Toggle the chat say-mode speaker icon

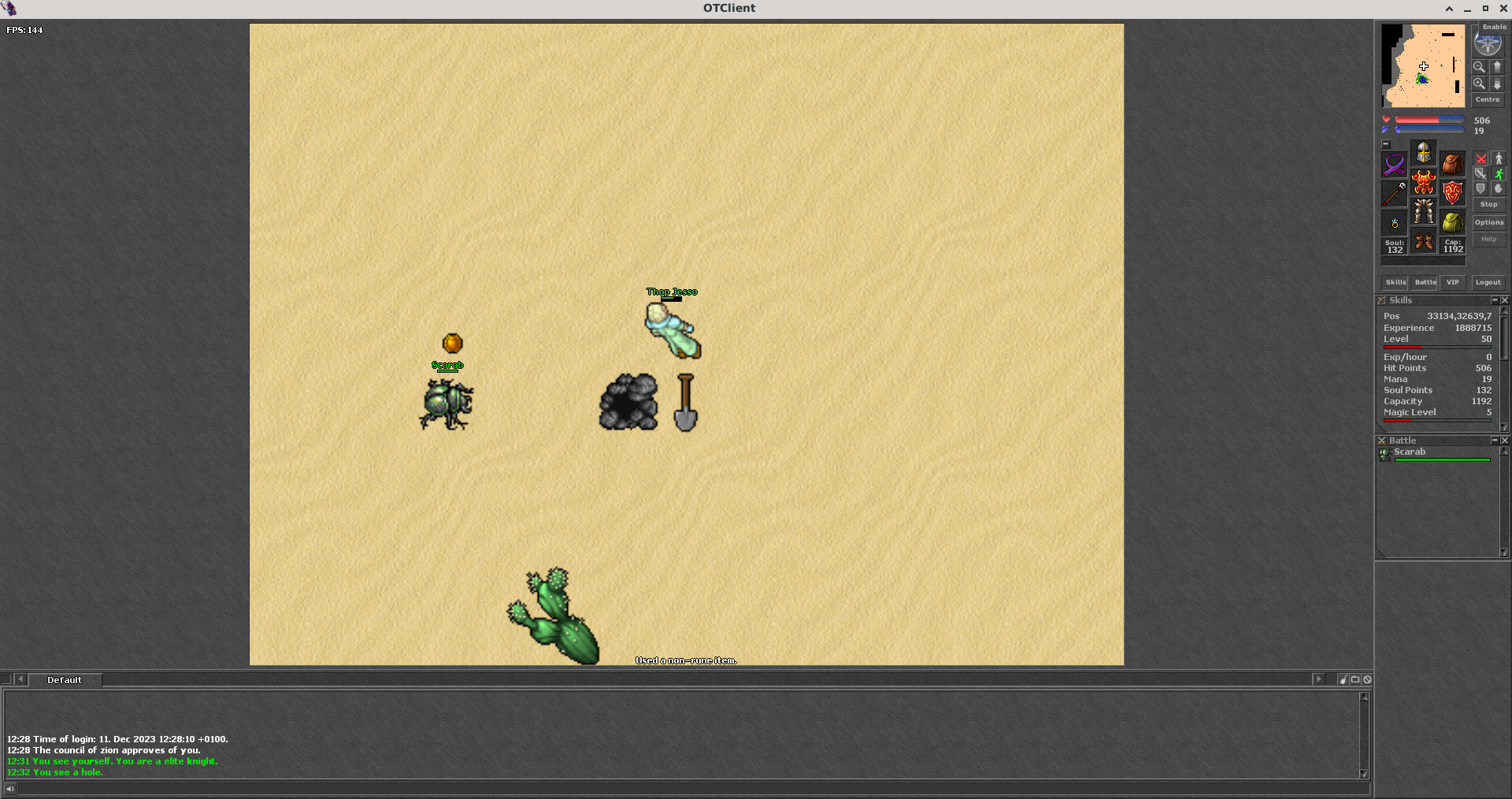(9, 789)
